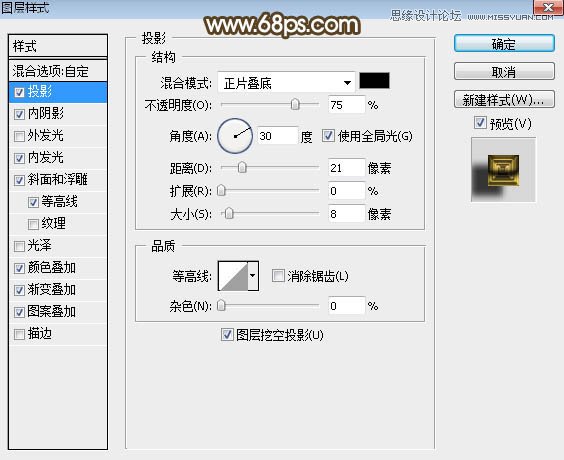Screen dimensions: 564x460
Task: Open the 颜色叠加 style settings
Action: coord(52,268)
